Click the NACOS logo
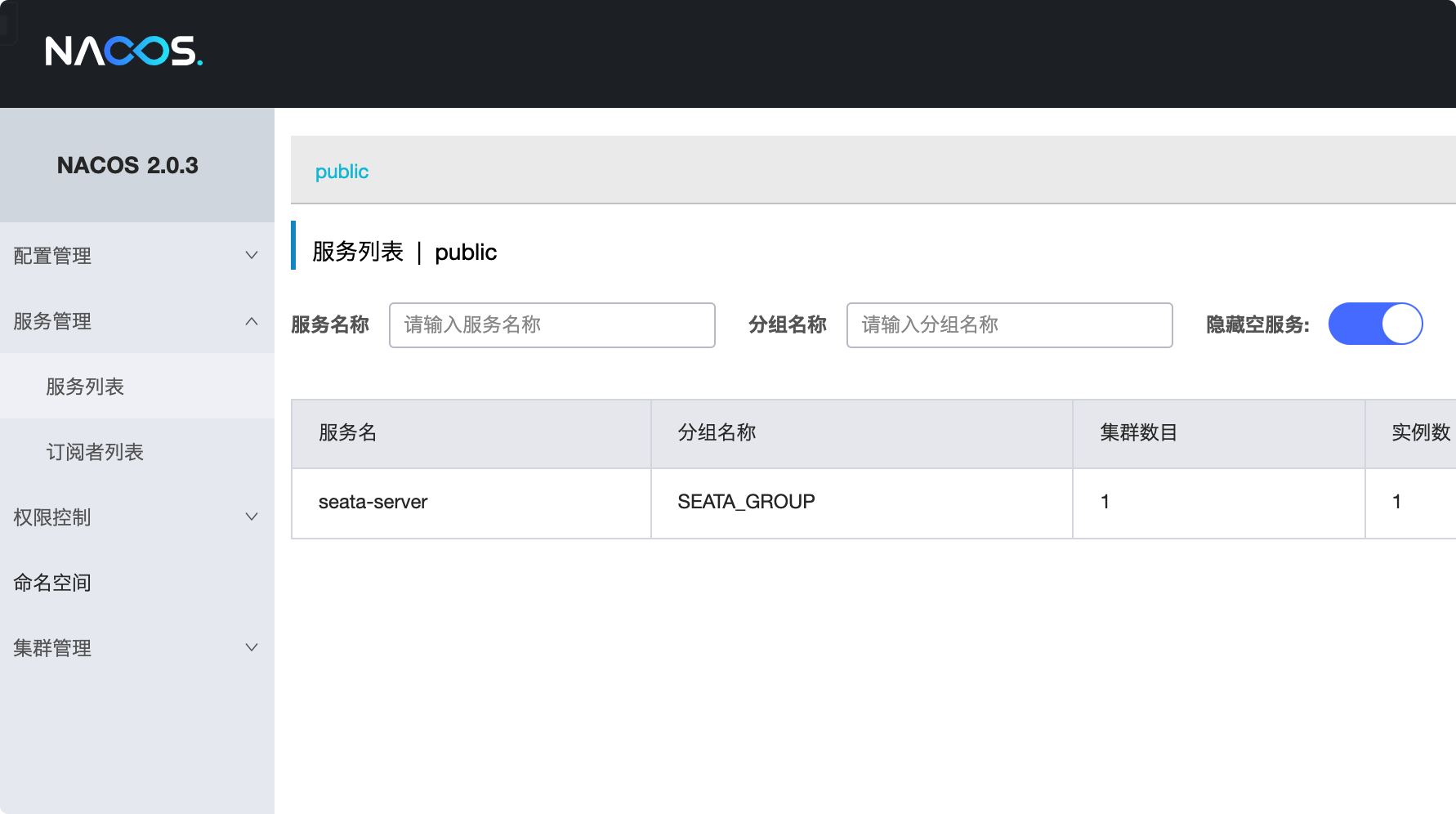 (123, 51)
